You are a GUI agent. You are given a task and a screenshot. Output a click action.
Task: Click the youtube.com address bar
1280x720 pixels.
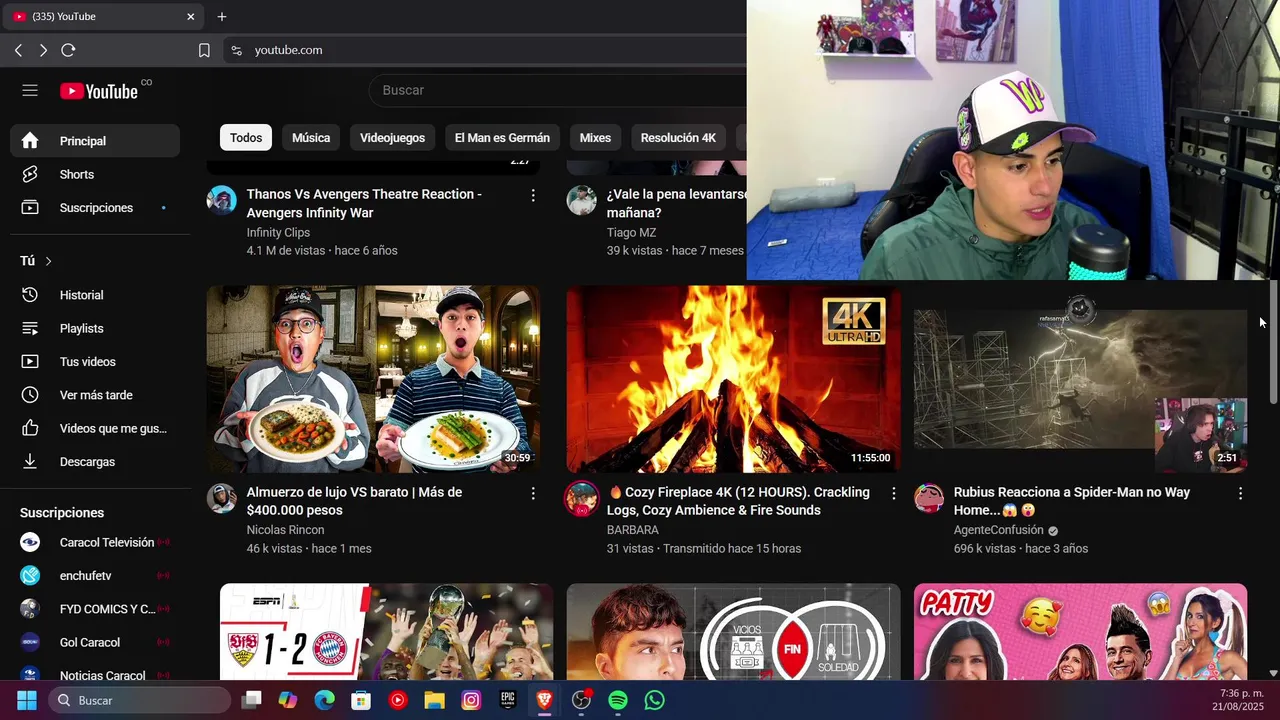pyautogui.click(x=485, y=50)
